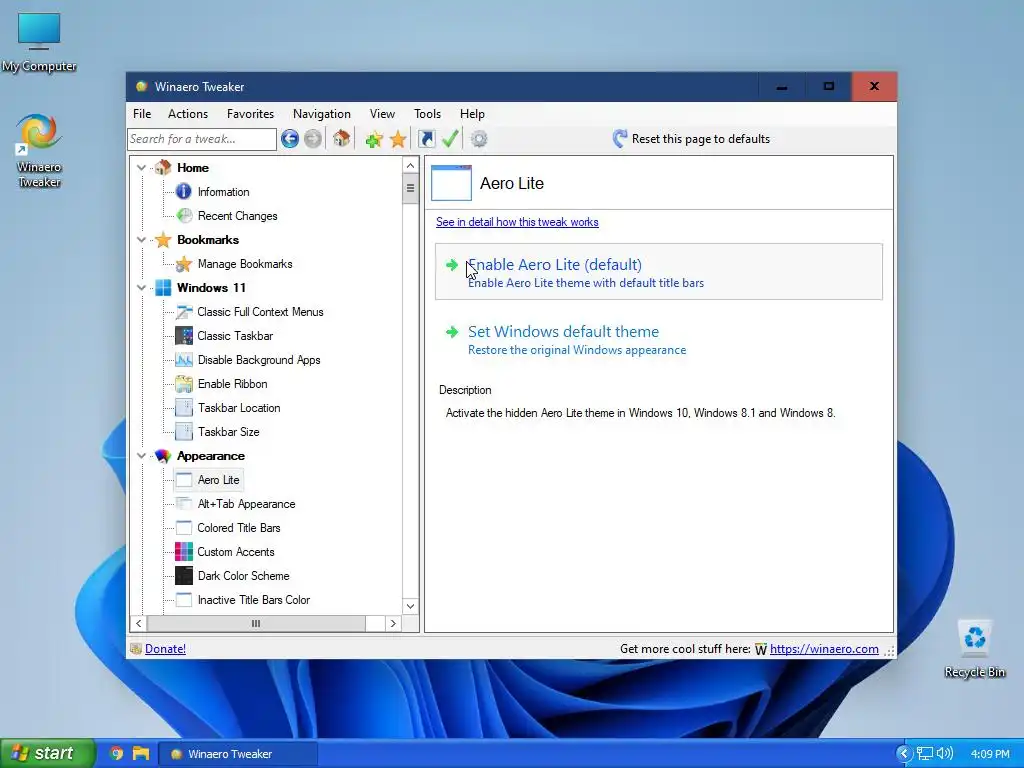Select Enable Ribbon tweak
The image size is (1024, 768).
(x=232, y=384)
